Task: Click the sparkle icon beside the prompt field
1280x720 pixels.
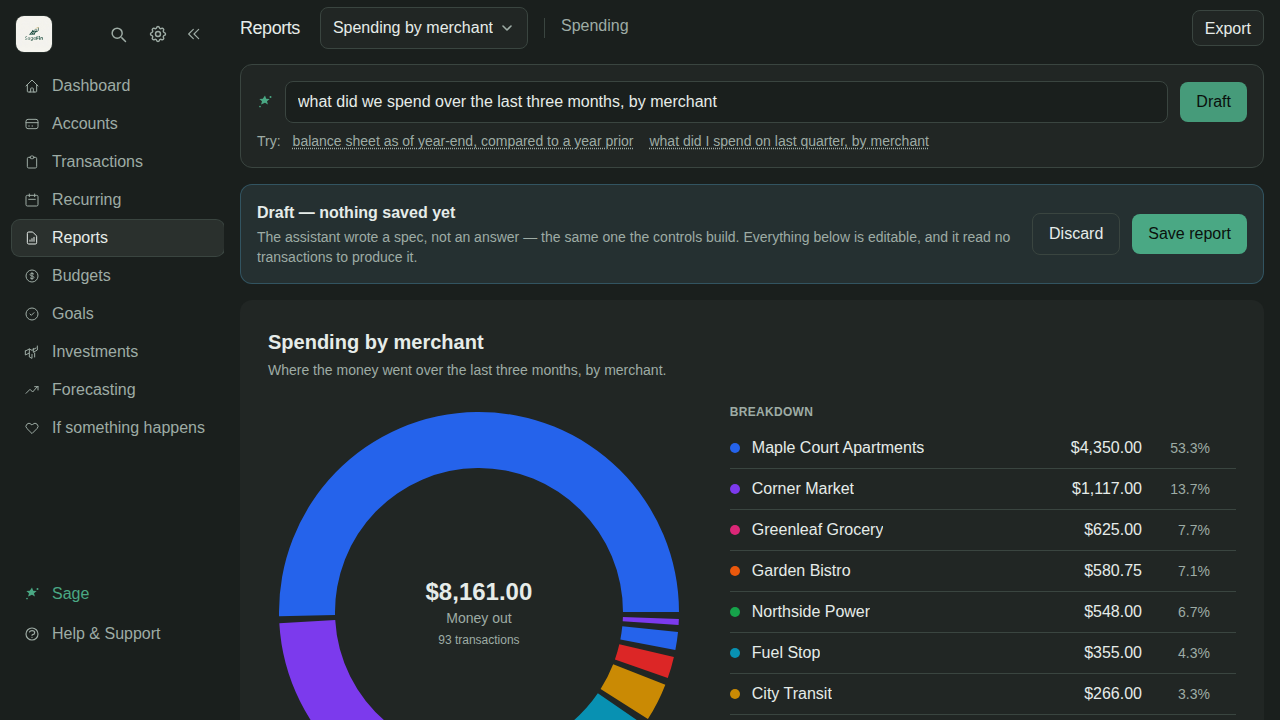Action: click(x=265, y=101)
